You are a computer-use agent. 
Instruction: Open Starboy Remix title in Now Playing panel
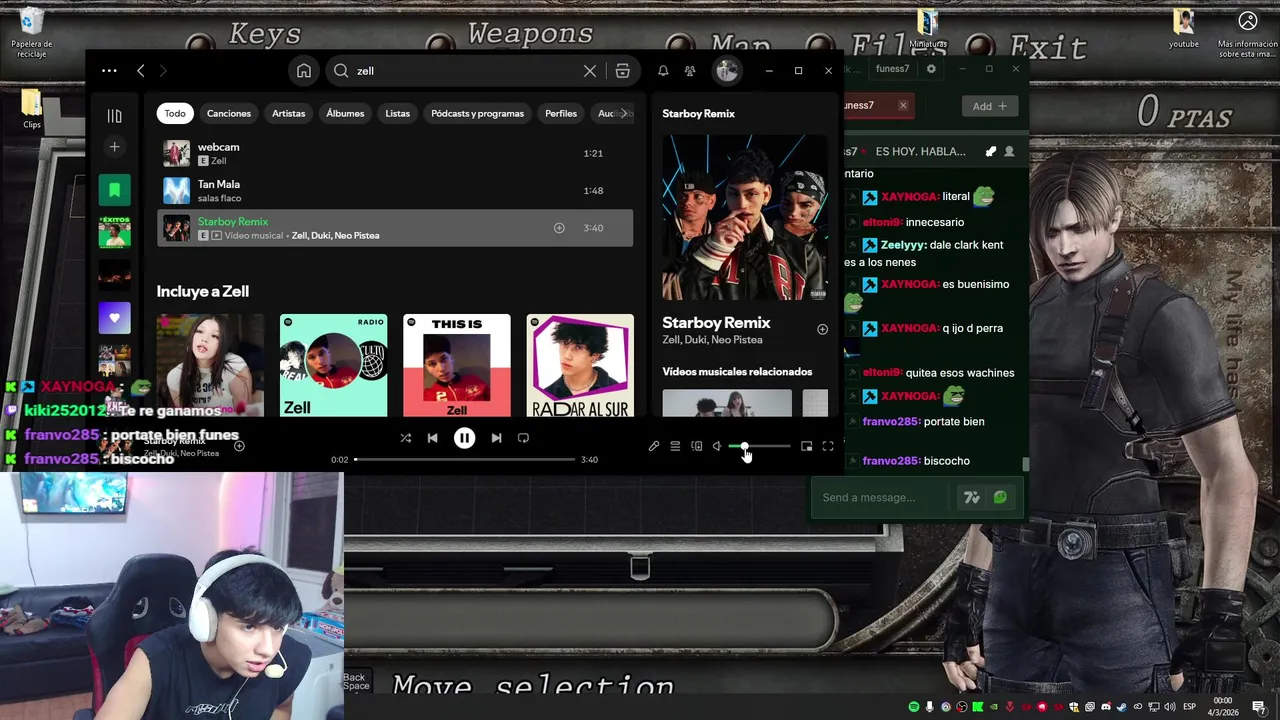716,323
